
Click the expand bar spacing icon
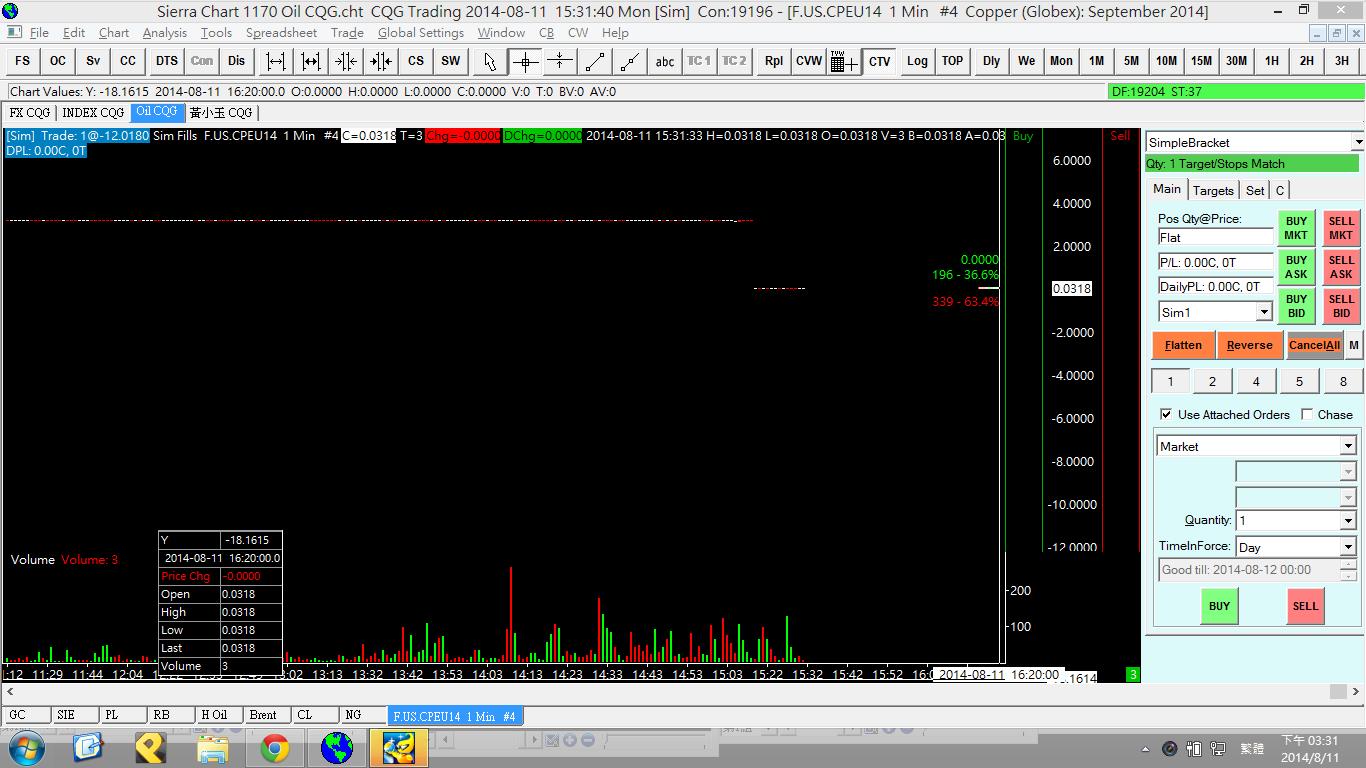tap(275, 61)
